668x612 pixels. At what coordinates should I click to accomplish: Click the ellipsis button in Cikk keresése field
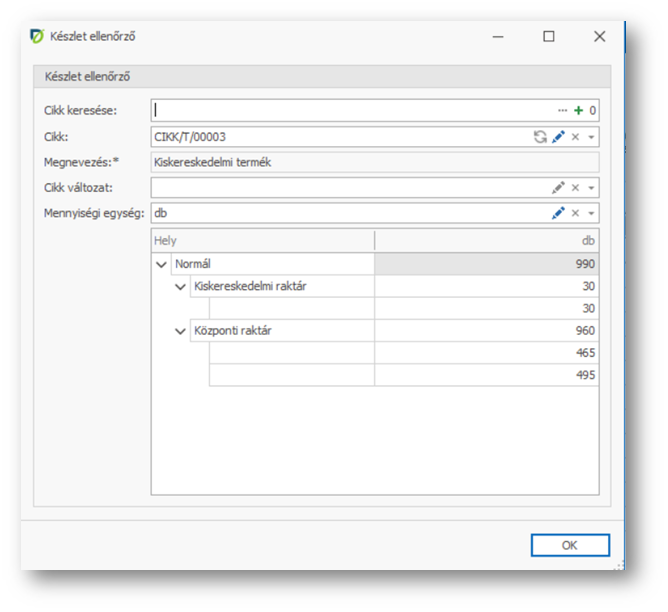tap(562, 110)
